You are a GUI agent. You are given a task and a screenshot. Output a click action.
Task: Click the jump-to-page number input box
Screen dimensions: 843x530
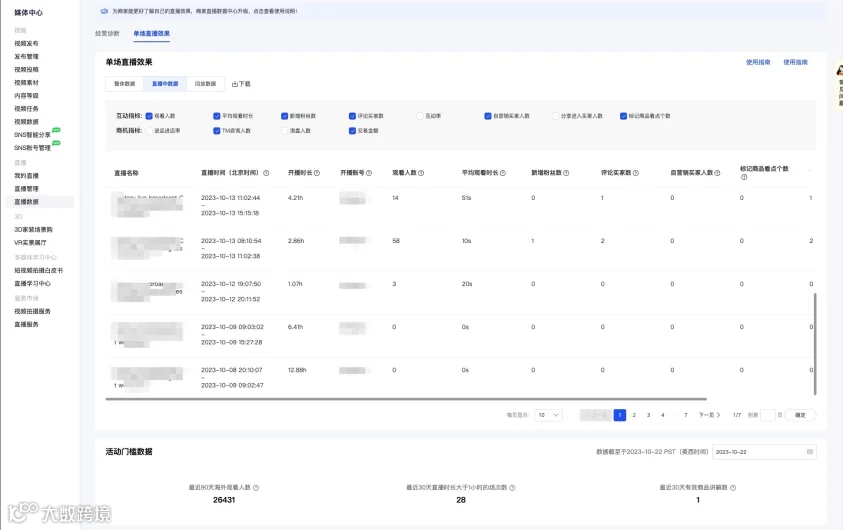point(768,415)
